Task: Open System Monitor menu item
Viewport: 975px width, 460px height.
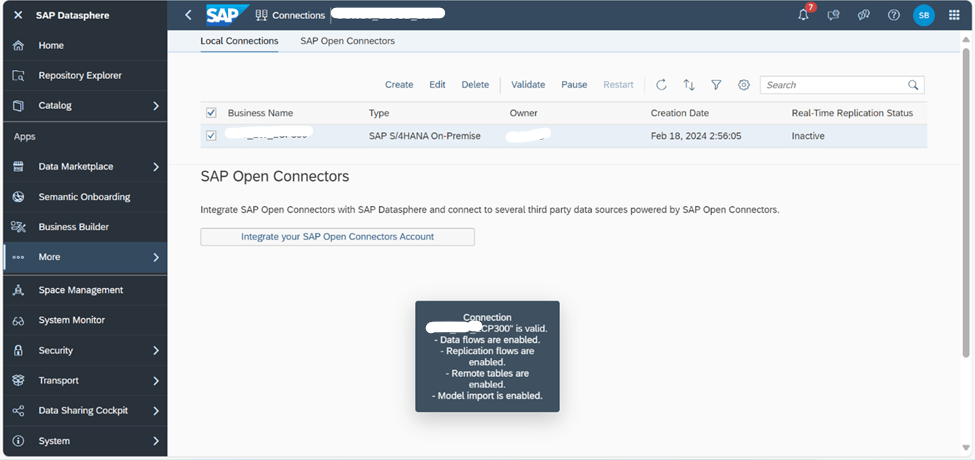Action: coord(72,320)
